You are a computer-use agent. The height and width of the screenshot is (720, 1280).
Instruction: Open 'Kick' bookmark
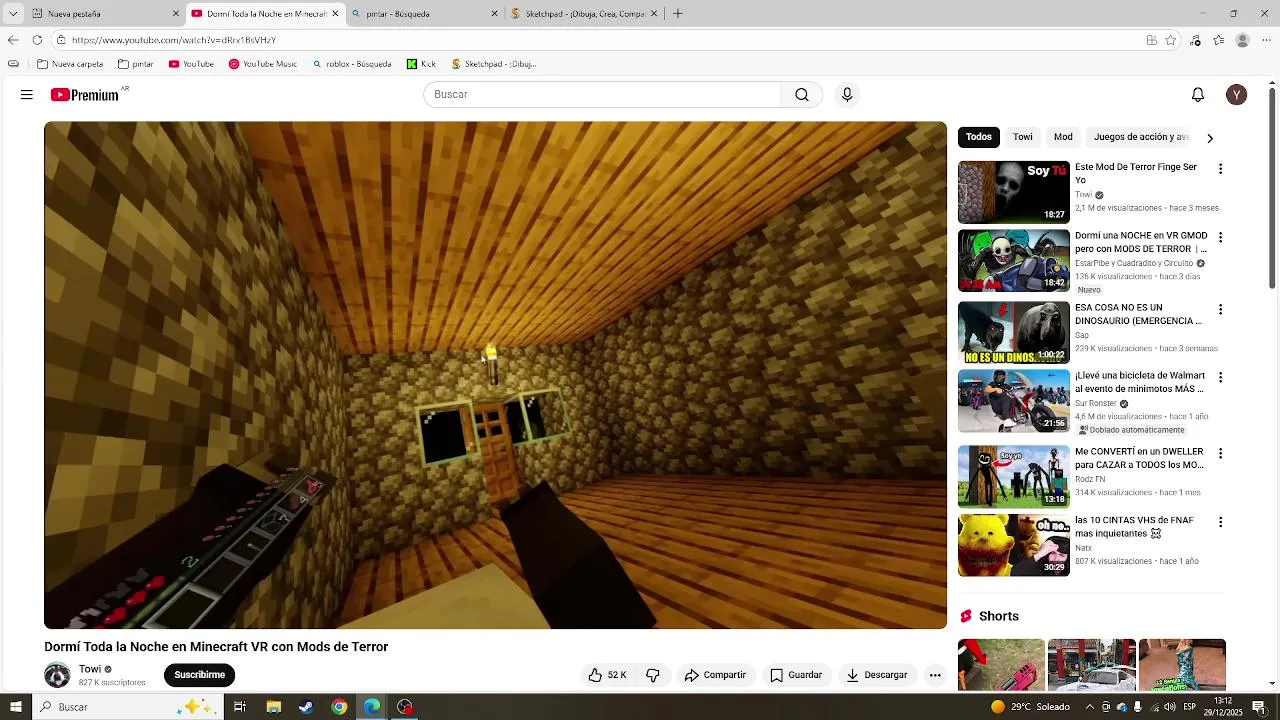(420, 64)
